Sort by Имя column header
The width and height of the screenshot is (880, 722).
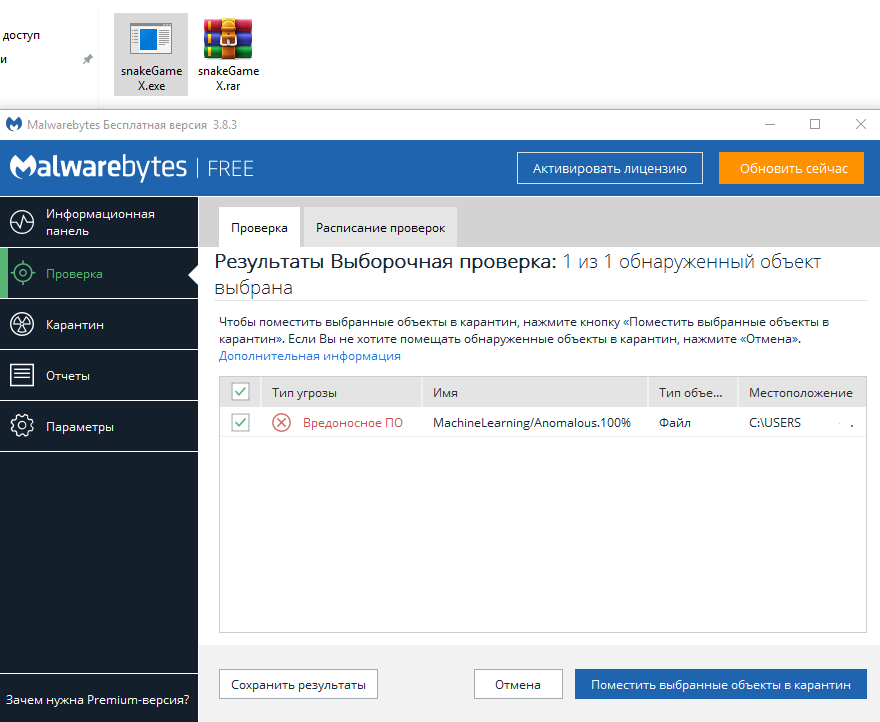click(x=535, y=392)
